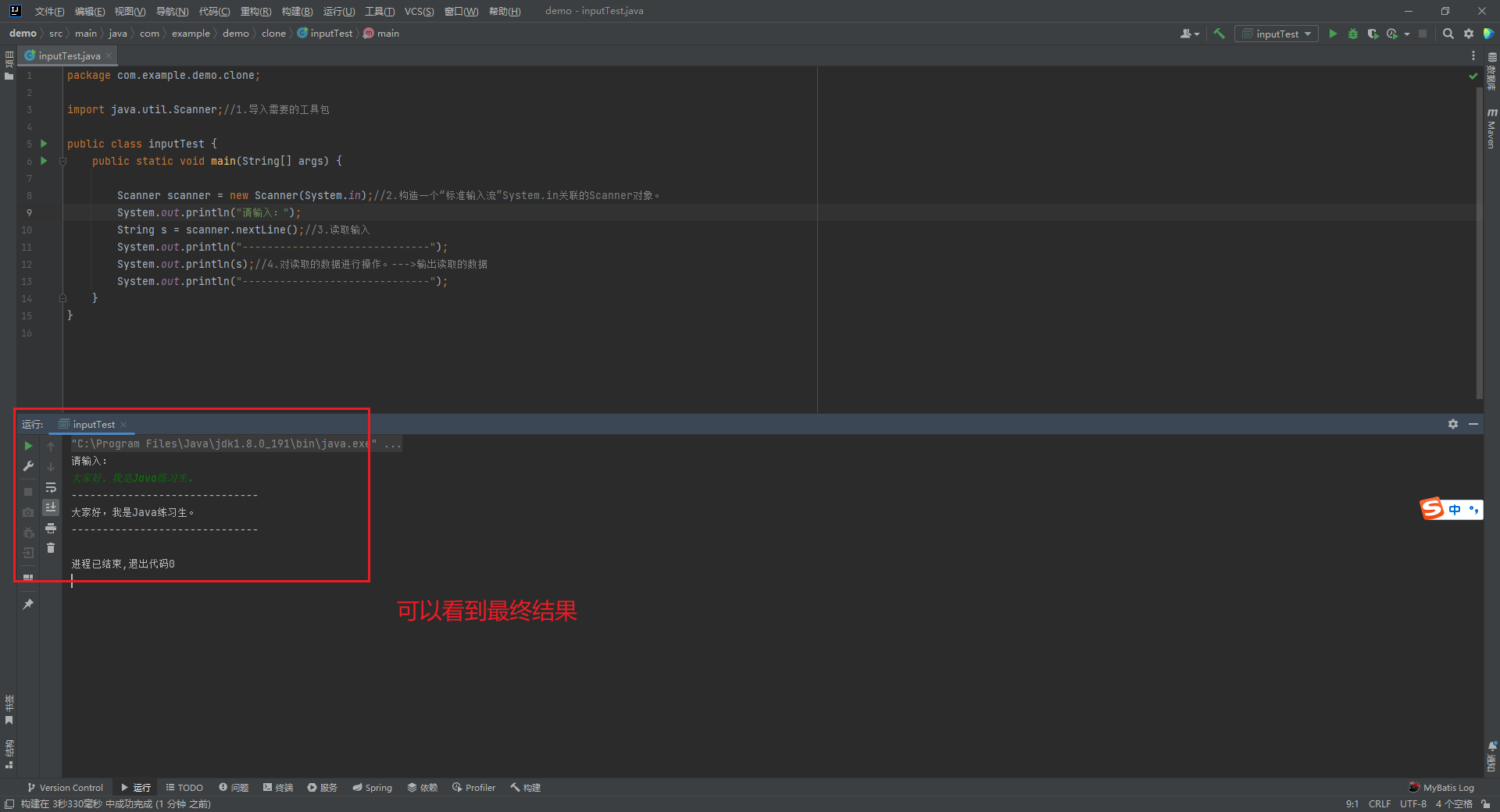Pin the Run tab with the pin icon
The width and height of the screenshot is (1500, 812).
point(28,604)
